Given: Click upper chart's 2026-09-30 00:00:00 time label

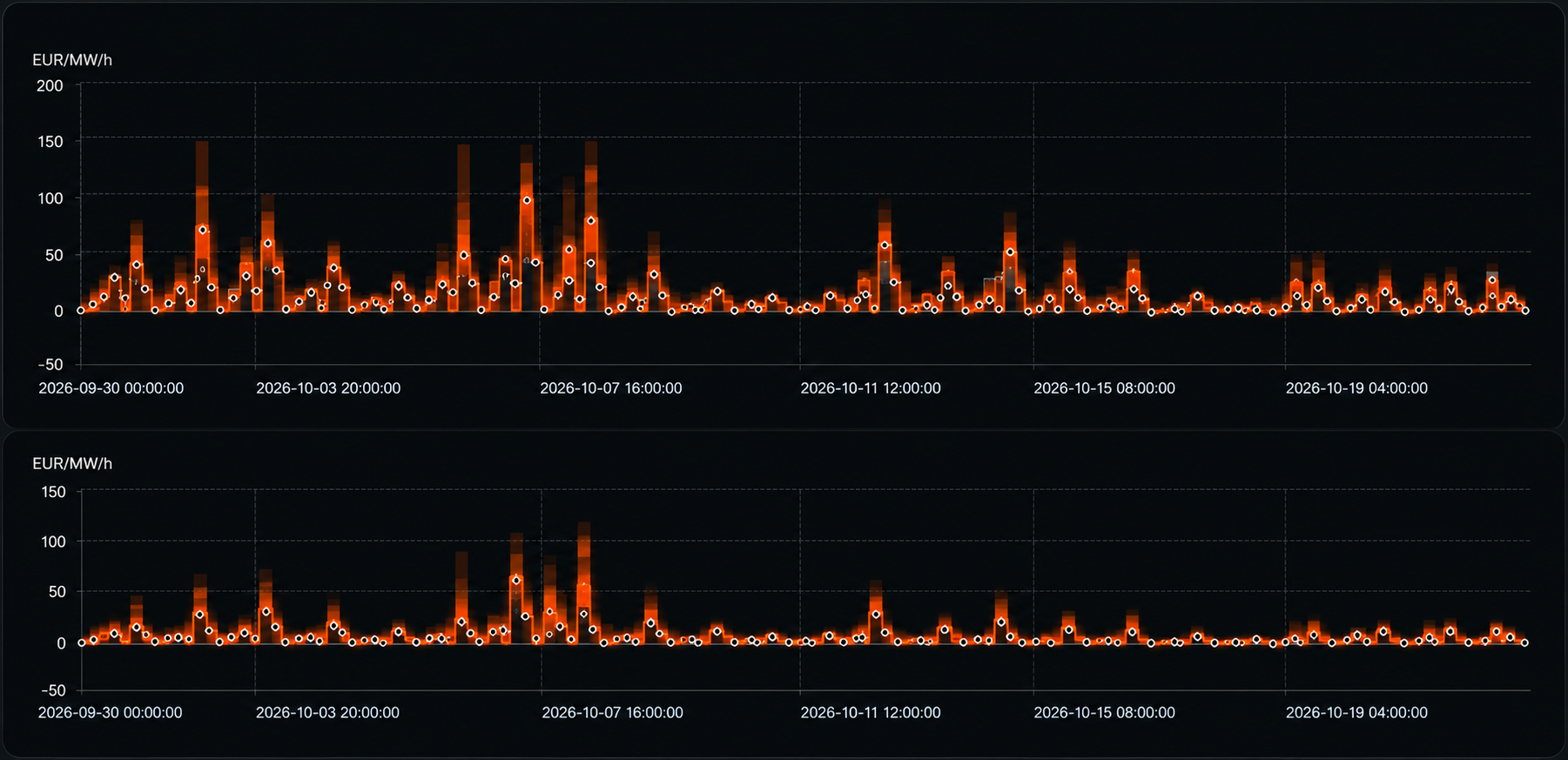Looking at the screenshot, I should pyautogui.click(x=111, y=388).
